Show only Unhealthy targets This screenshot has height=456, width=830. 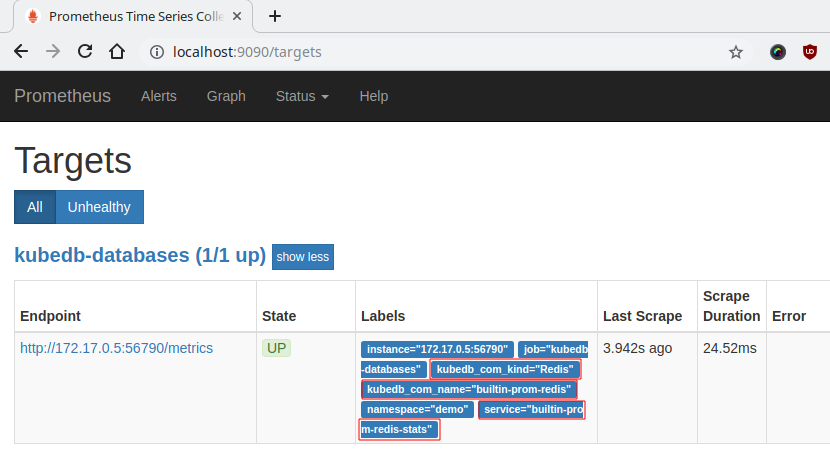(x=99, y=207)
